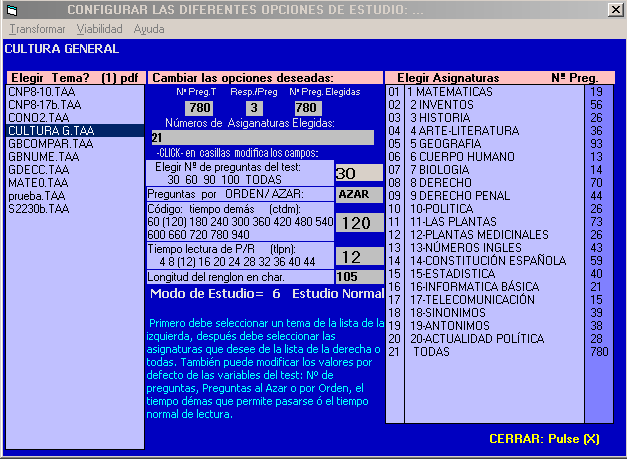Select subject 11-LAS PLANTAS
Viewport: 627px width, 459px height.
(494, 222)
